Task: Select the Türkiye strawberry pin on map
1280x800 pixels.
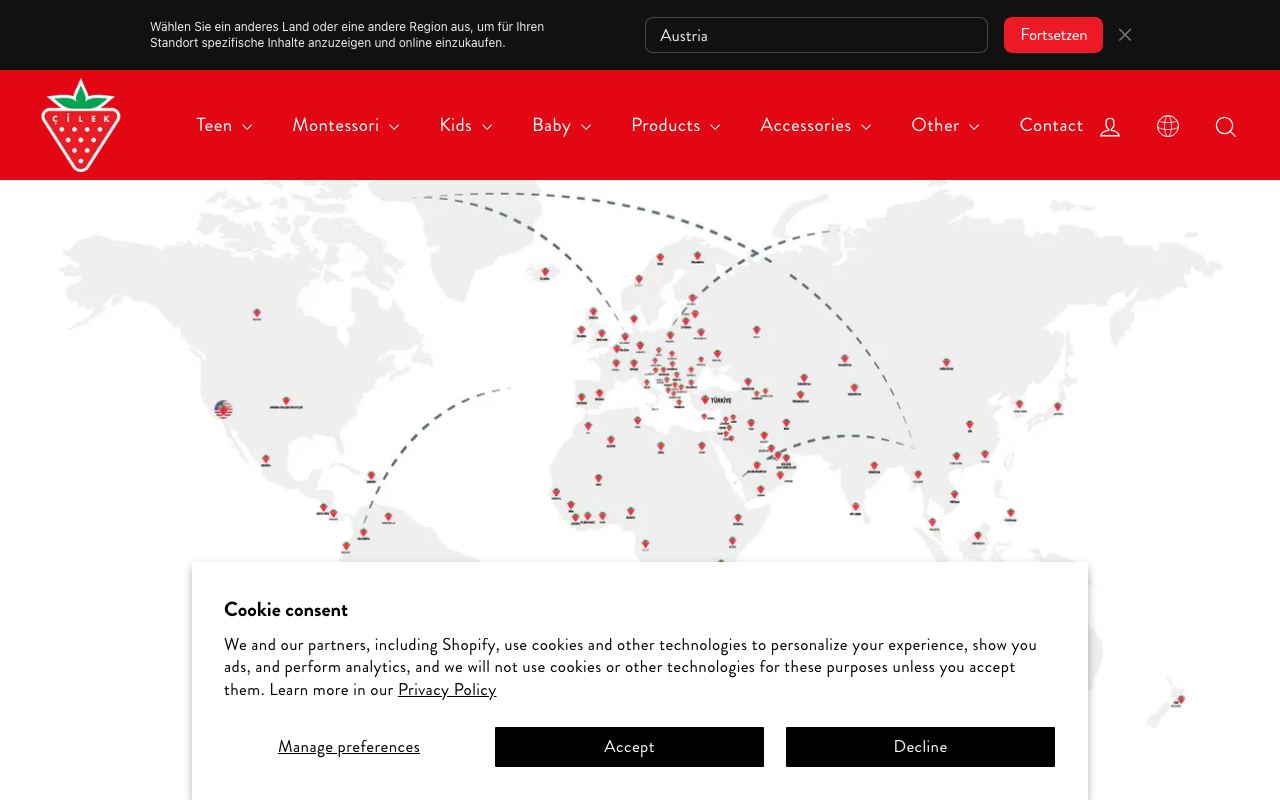Action: [705, 399]
